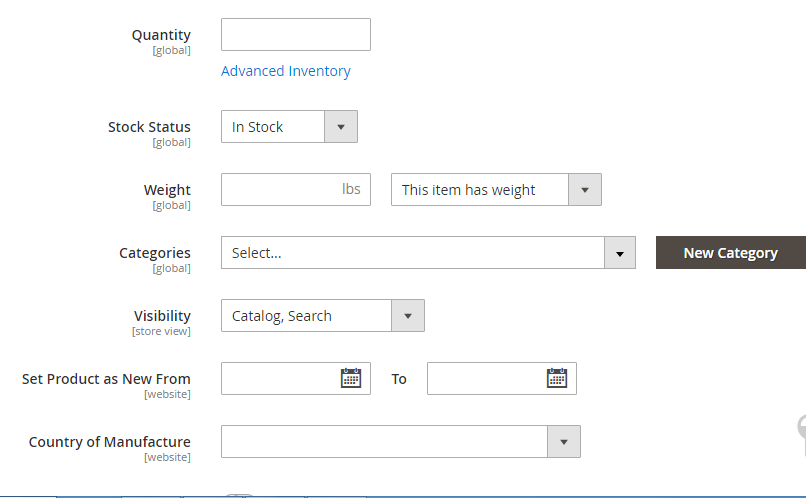
Task: Click the Set Product as New From date field
Action: 280,378
